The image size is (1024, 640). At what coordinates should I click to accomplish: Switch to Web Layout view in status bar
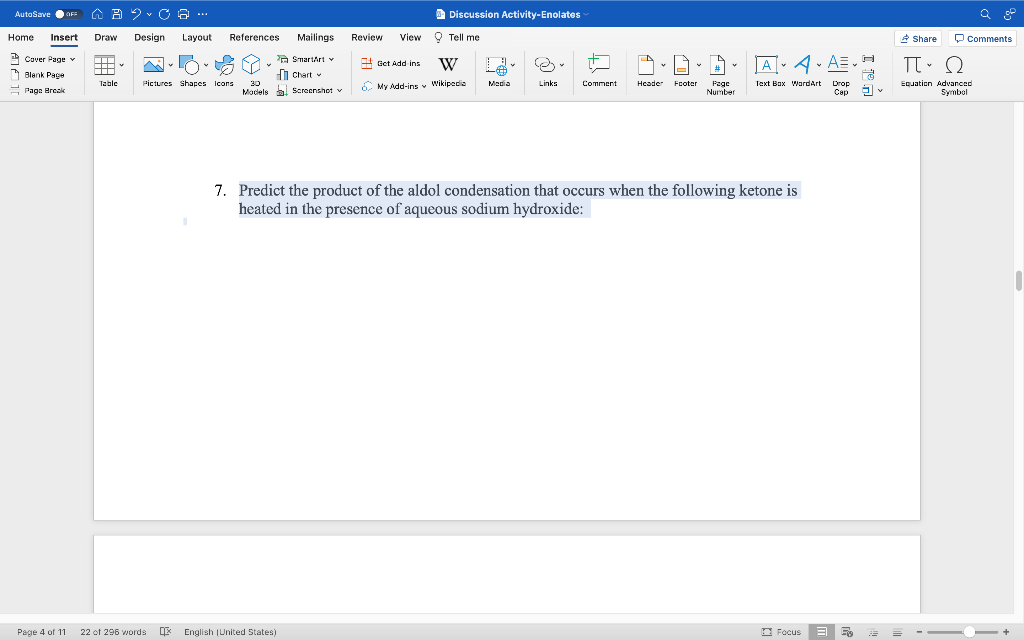[x=846, y=631]
